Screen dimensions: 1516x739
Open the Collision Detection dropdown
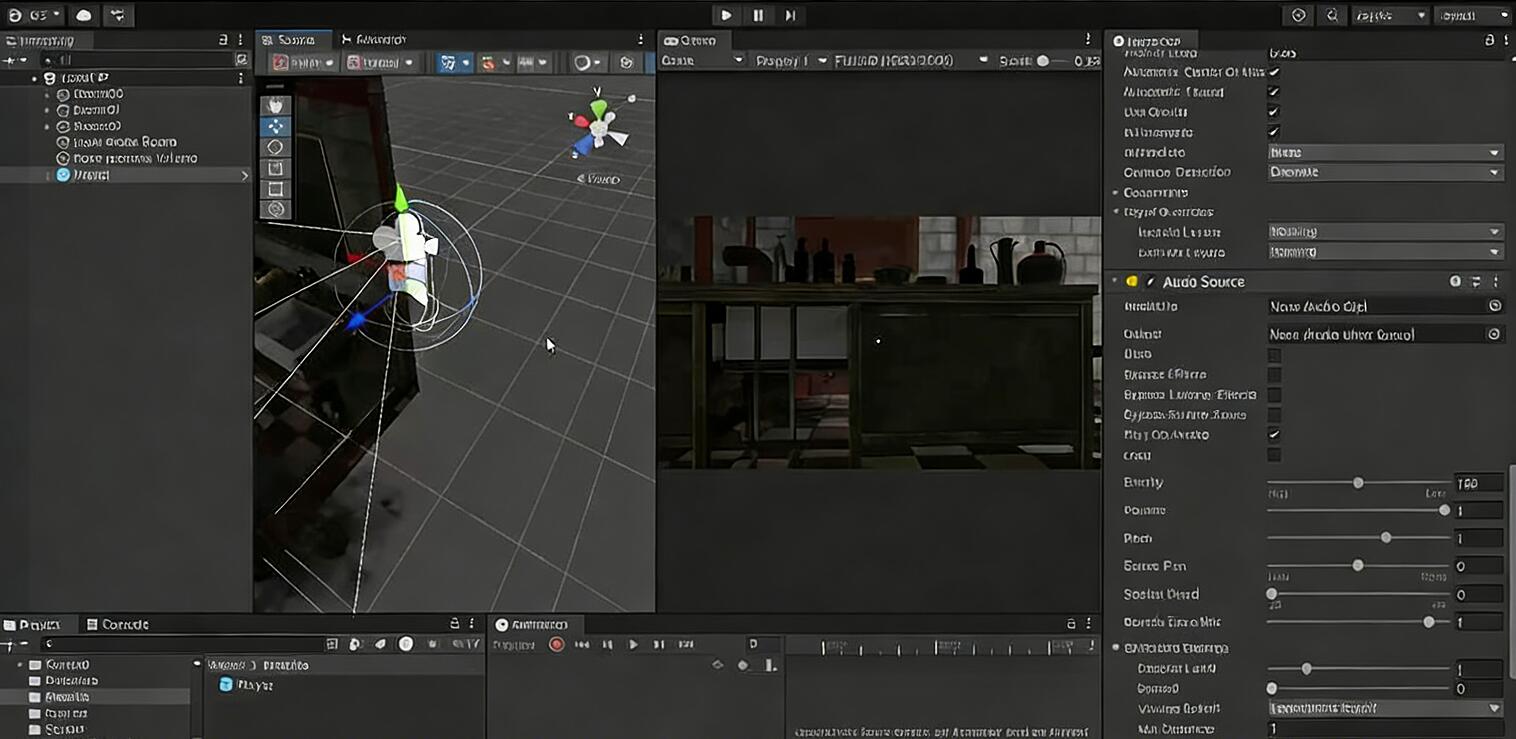coord(1385,172)
